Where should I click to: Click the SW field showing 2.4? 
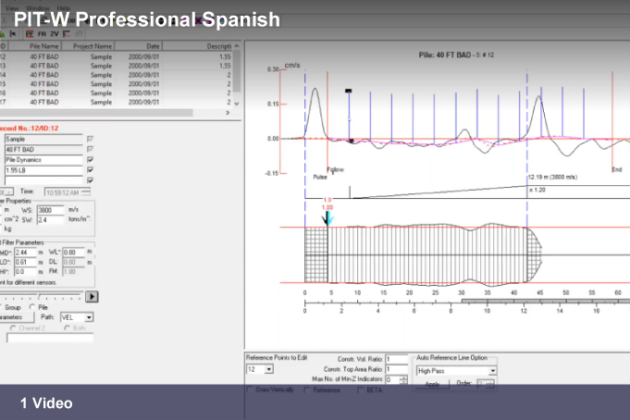pyautogui.click(x=51, y=220)
